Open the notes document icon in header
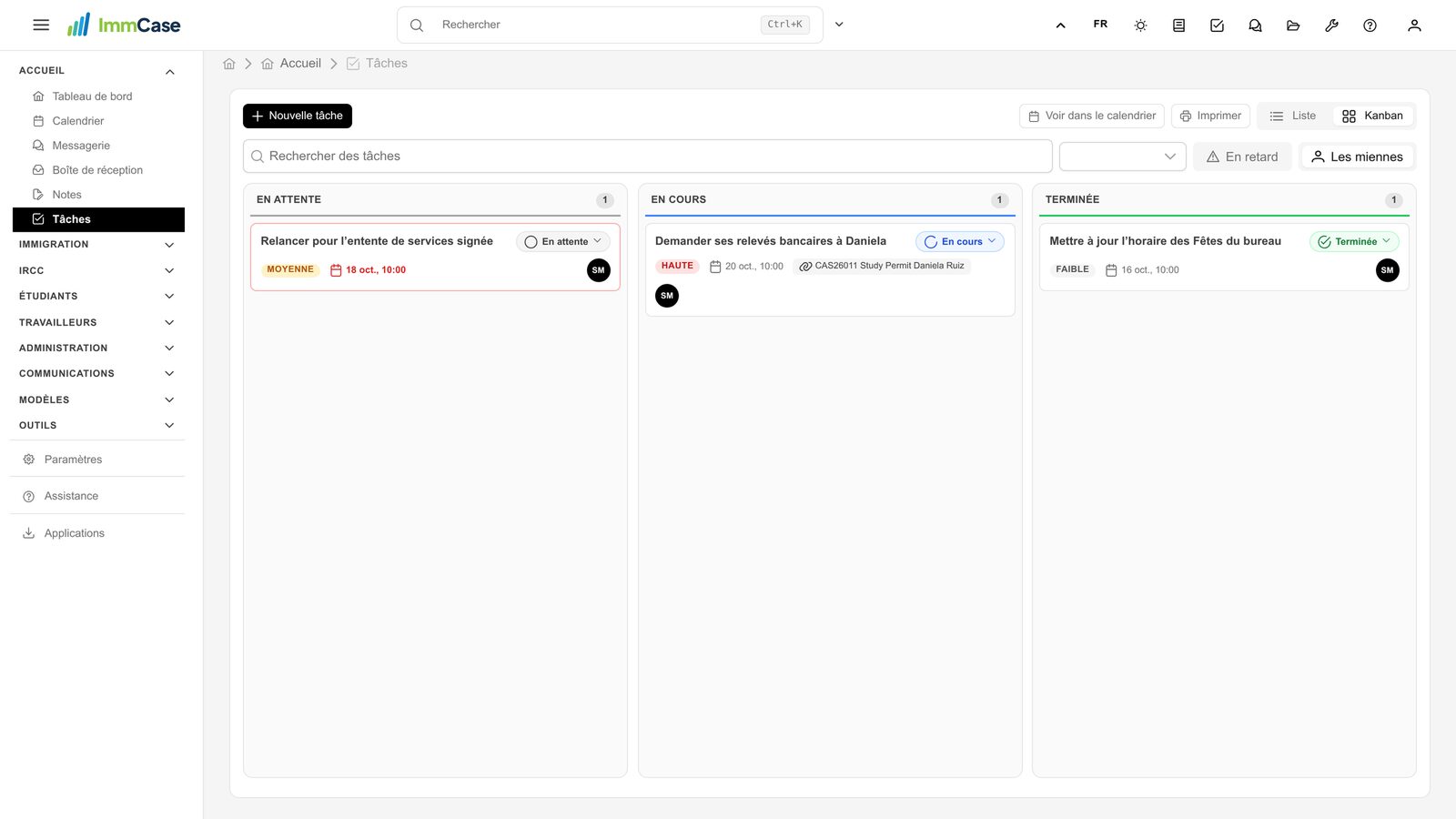1456x819 pixels. pyautogui.click(x=1178, y=25)
